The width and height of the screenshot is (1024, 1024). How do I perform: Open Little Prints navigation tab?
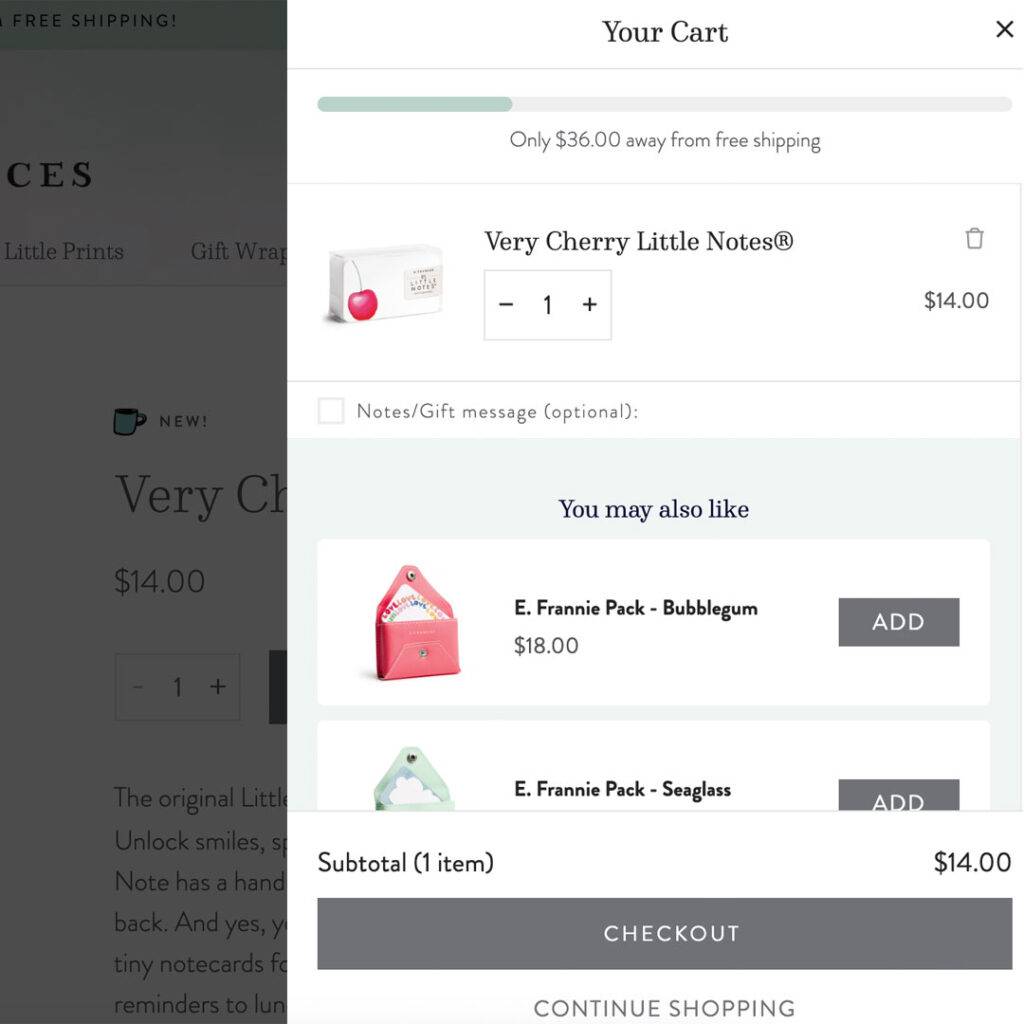[x=63, y=251]
